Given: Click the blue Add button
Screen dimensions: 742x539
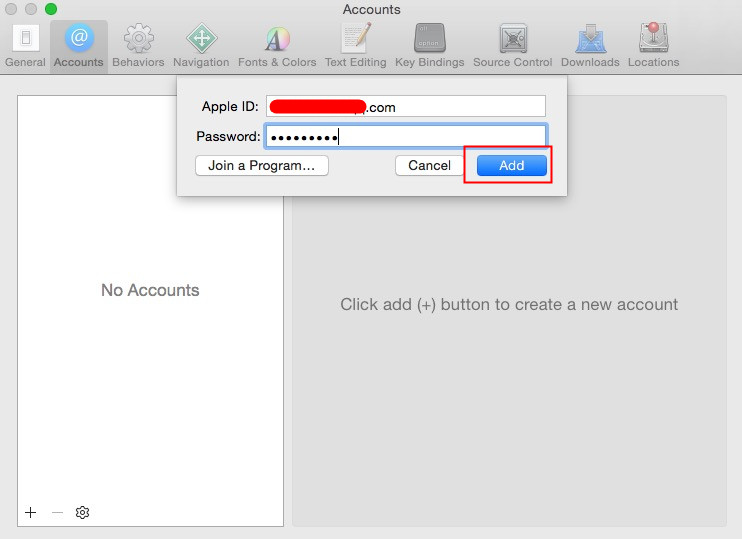Looking at the screenshot, I should [512, 165].
